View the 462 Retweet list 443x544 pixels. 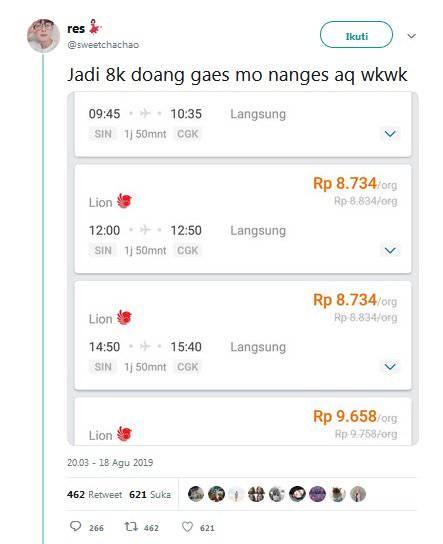tap(94, 494)
